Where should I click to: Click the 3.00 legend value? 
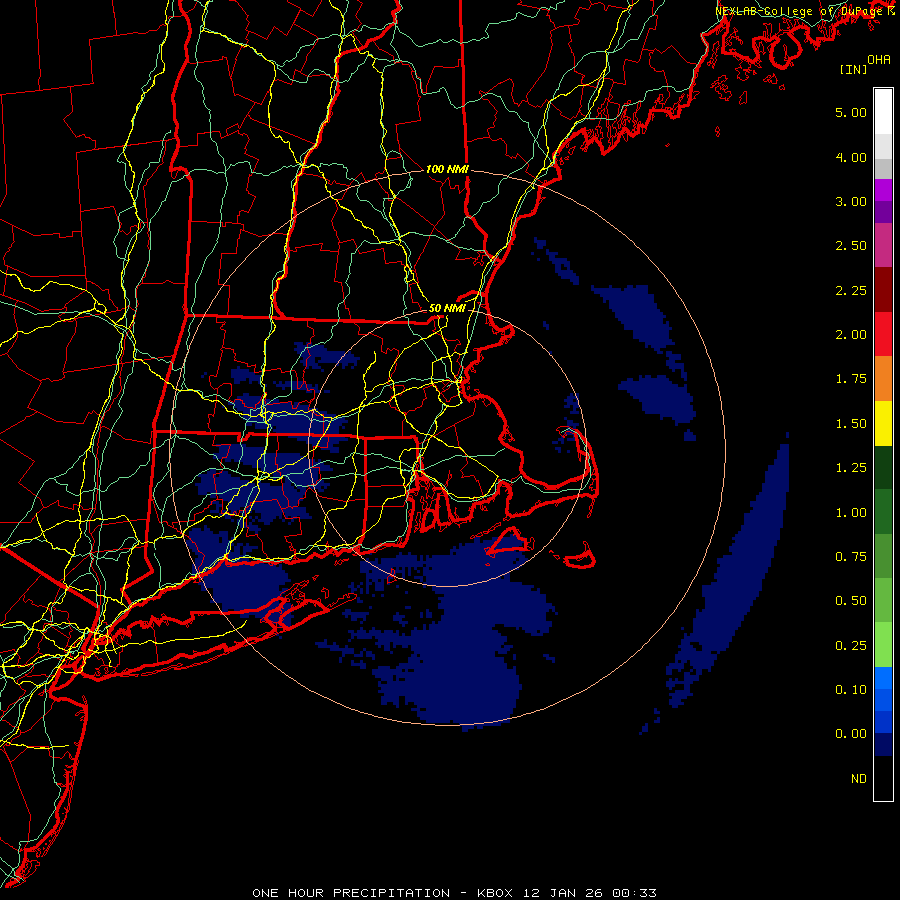pos(851,201)
